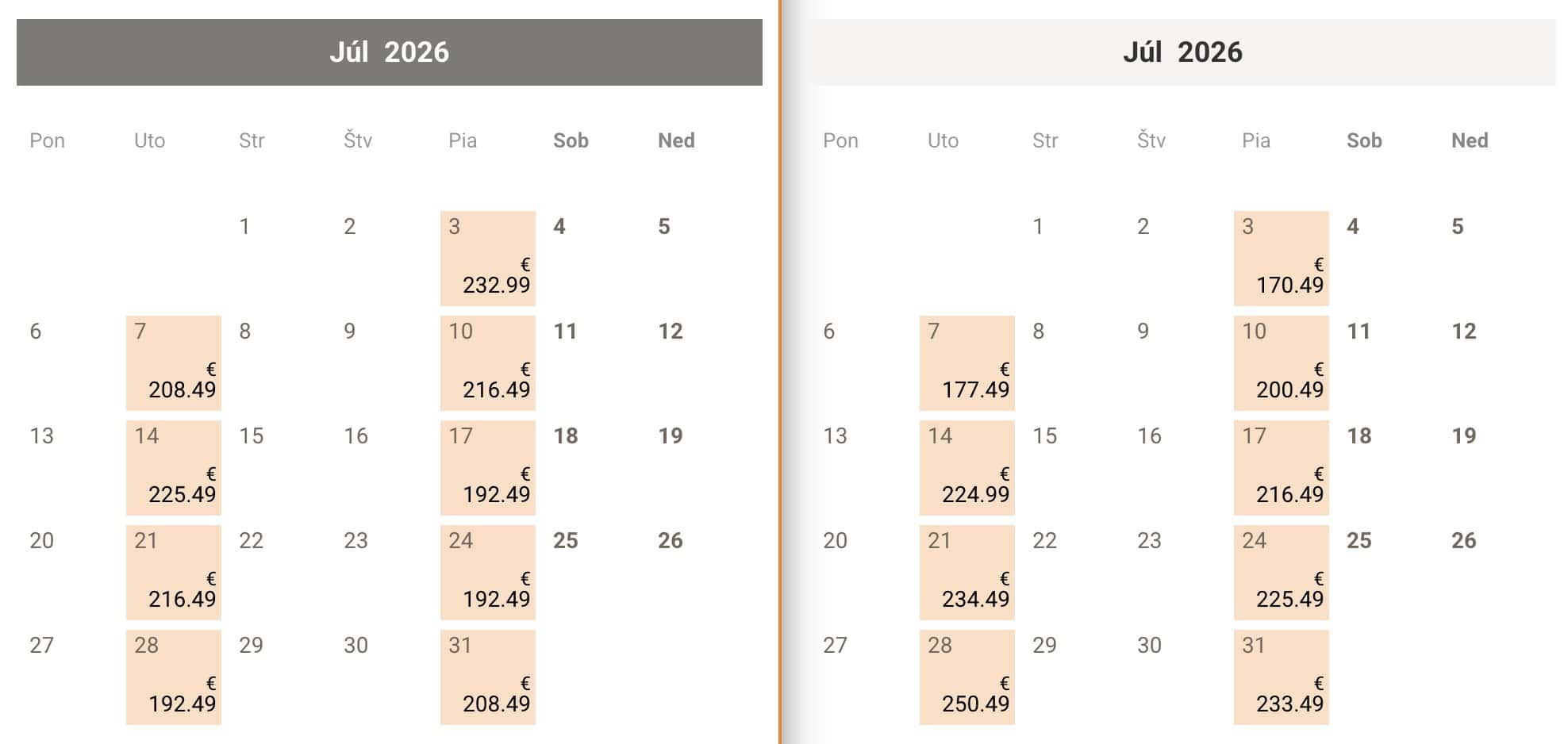
Task: Pick July 10 at €200.49
Action: (1281, 363)
